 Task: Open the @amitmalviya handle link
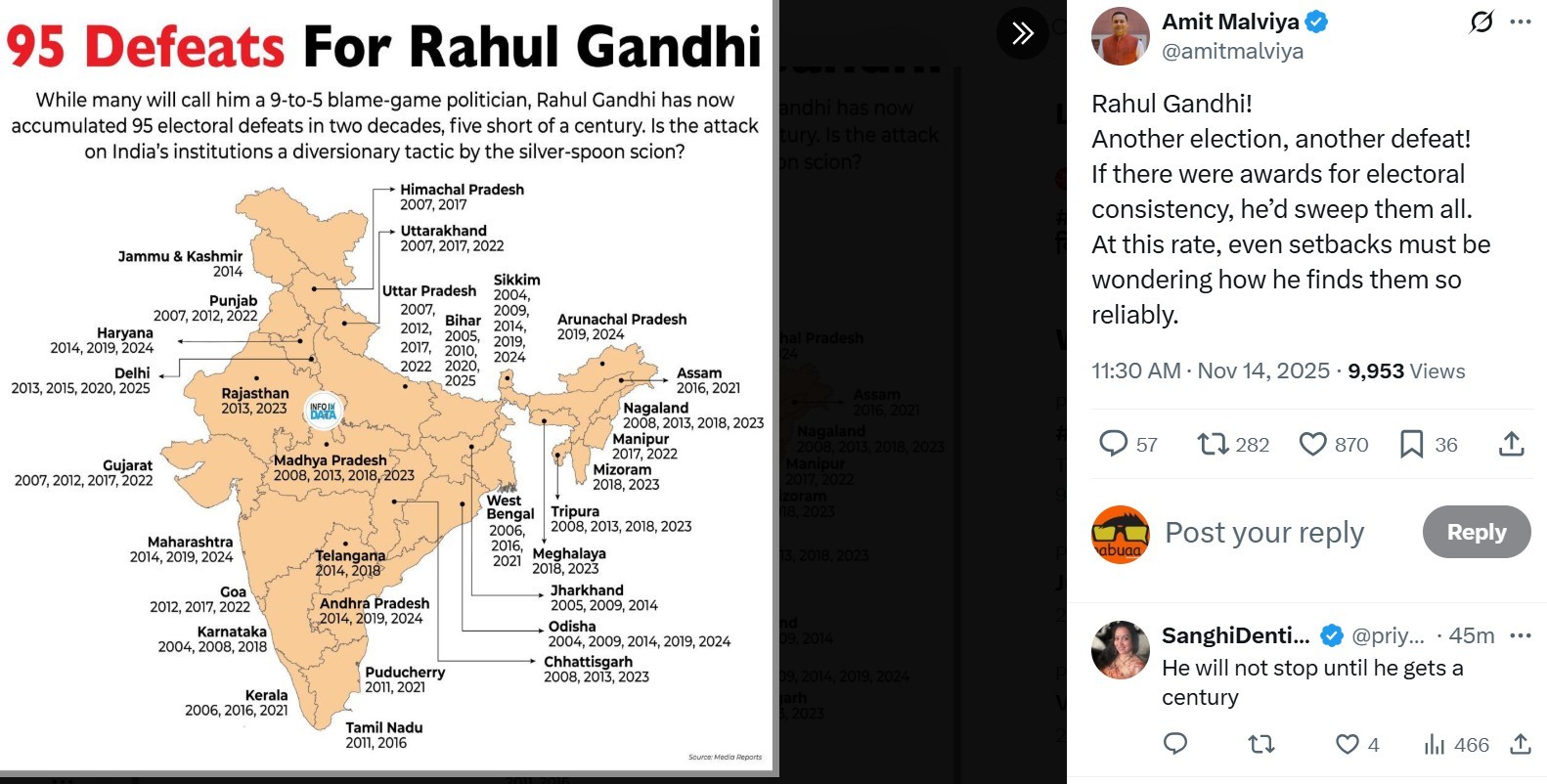(x=1232, y=51)
